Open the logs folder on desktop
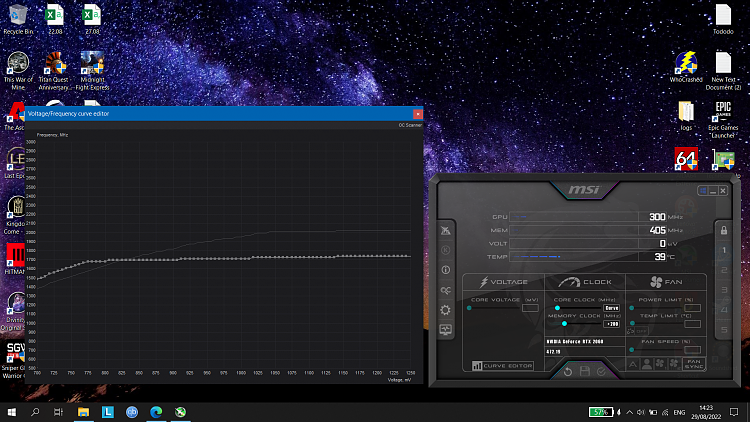 [686, 116]
